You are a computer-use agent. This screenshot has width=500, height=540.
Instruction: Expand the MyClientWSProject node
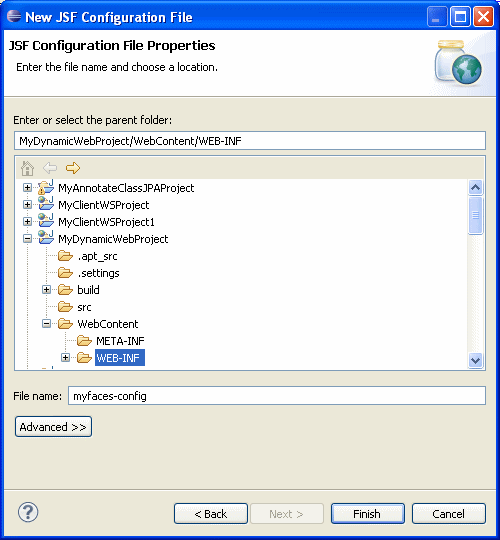(27, 205)
